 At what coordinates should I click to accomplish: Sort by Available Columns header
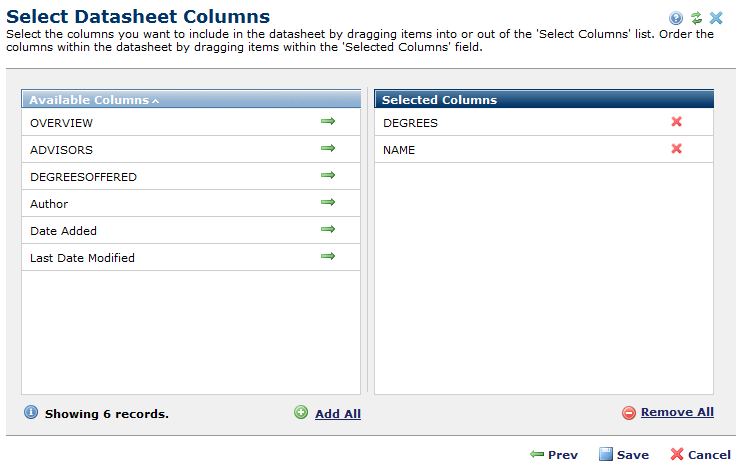pyautogui.click(x=94, y=100)
